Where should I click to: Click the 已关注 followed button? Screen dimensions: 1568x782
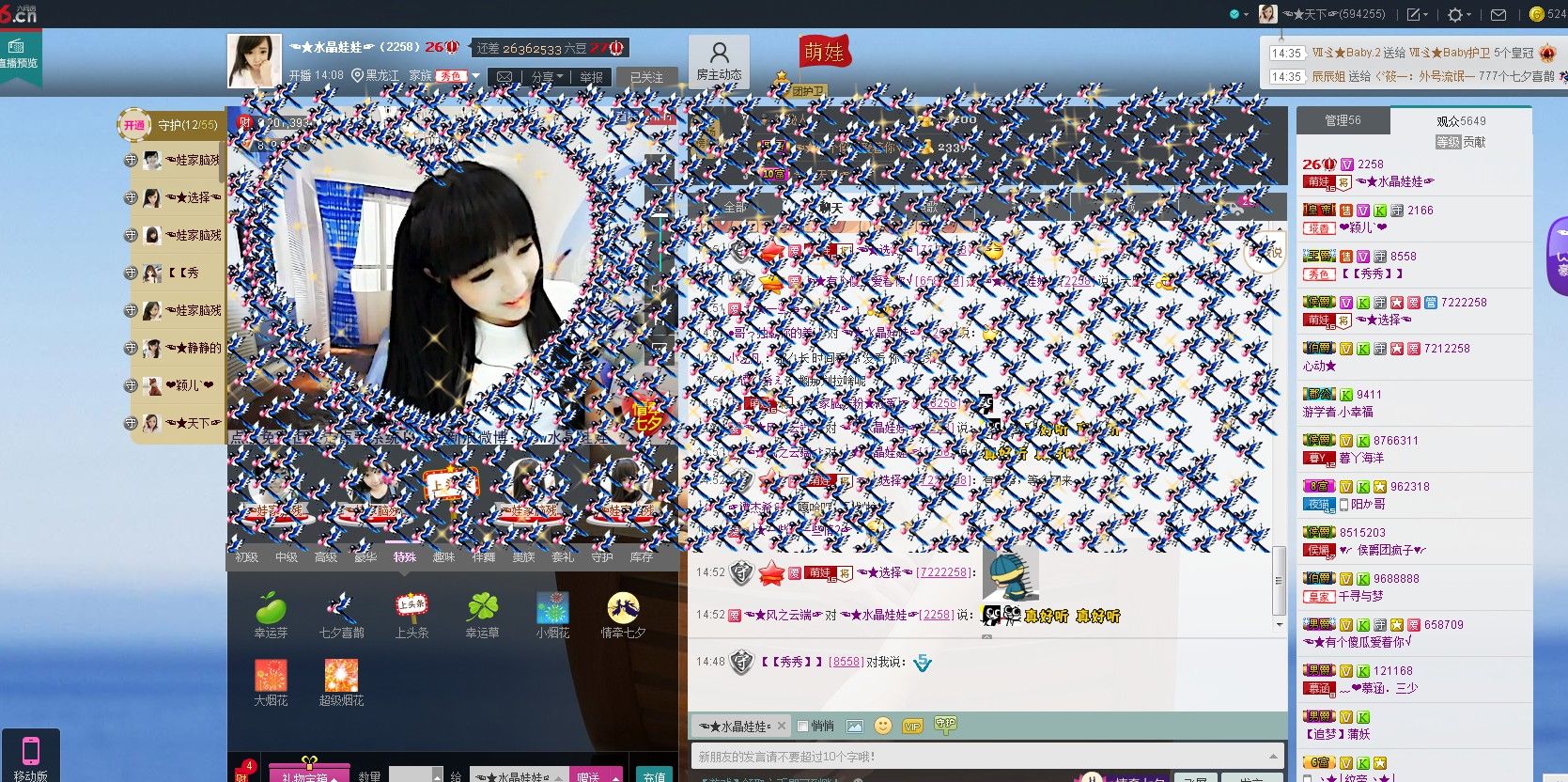pyautogui.click(x=646, y=77)
